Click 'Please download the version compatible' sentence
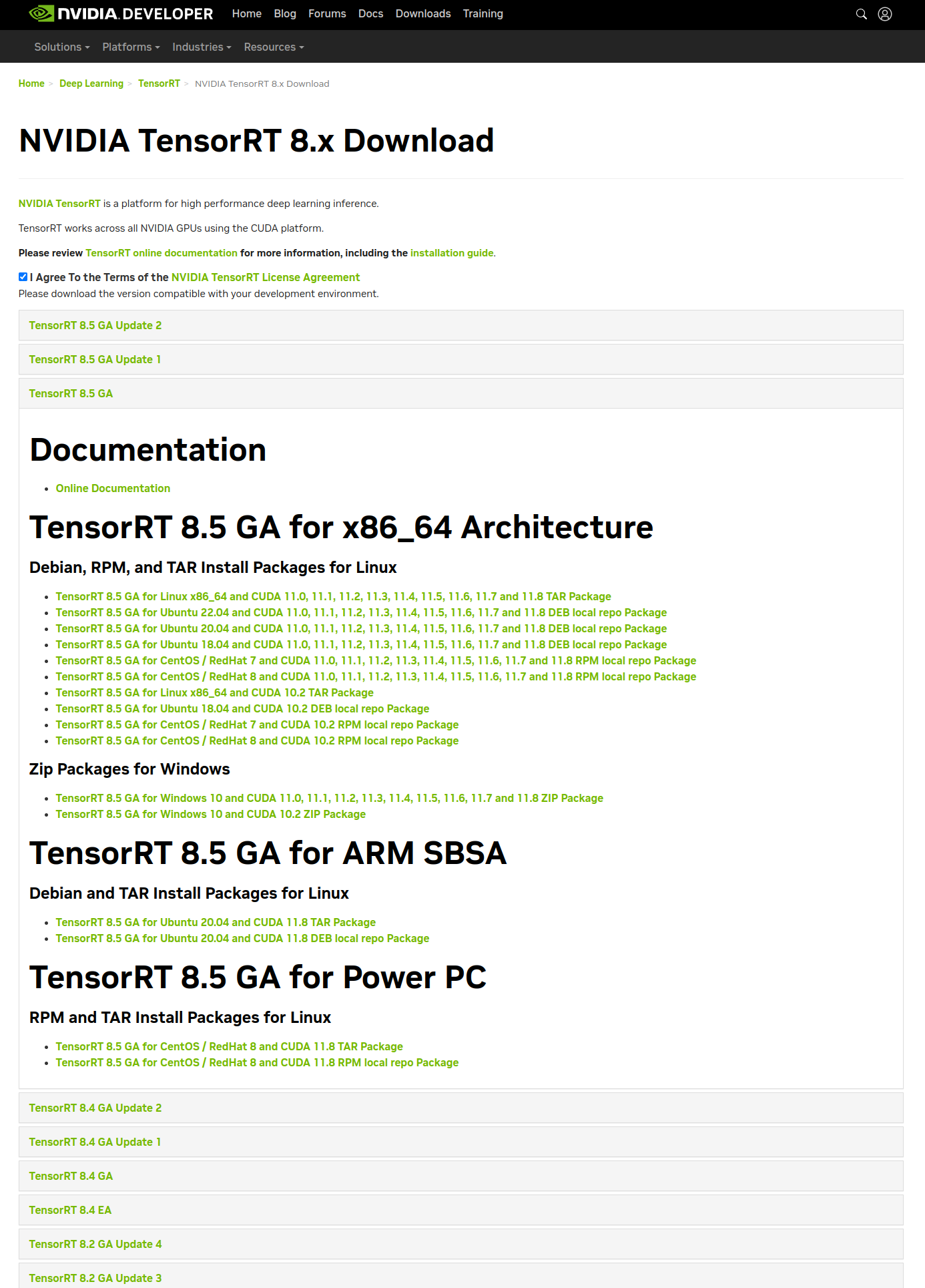 pos(199,294)
